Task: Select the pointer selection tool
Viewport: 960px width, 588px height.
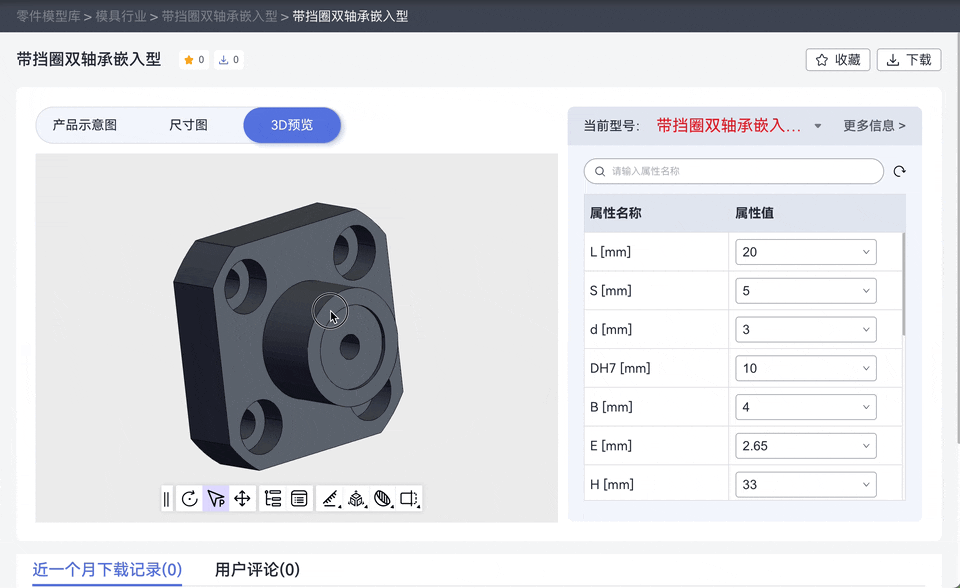Action: tap(215, 498)
